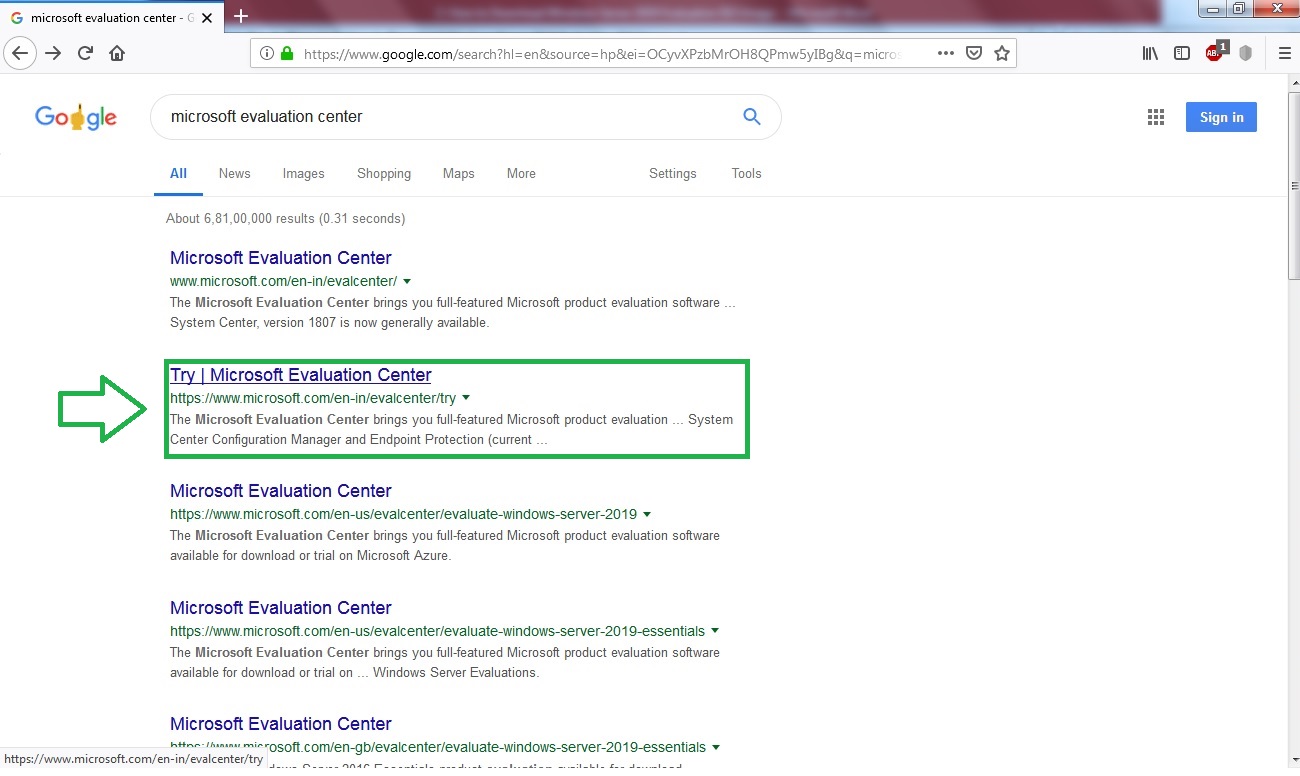
Task: Click the gray shield extension icon
Action: coord(1246,53)
